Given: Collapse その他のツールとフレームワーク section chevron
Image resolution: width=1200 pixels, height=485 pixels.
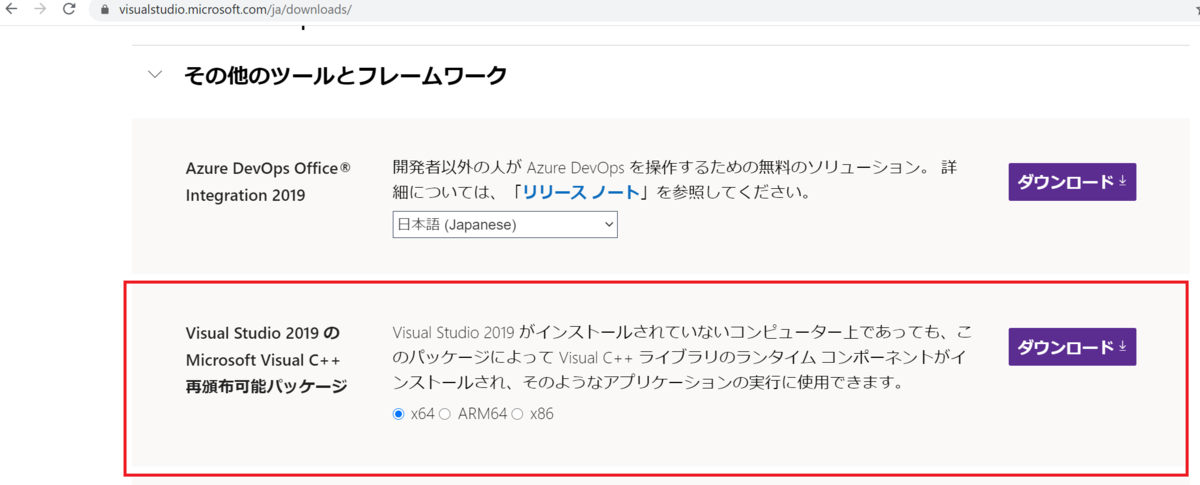Looking at the screenshot, I should point(154,74).
